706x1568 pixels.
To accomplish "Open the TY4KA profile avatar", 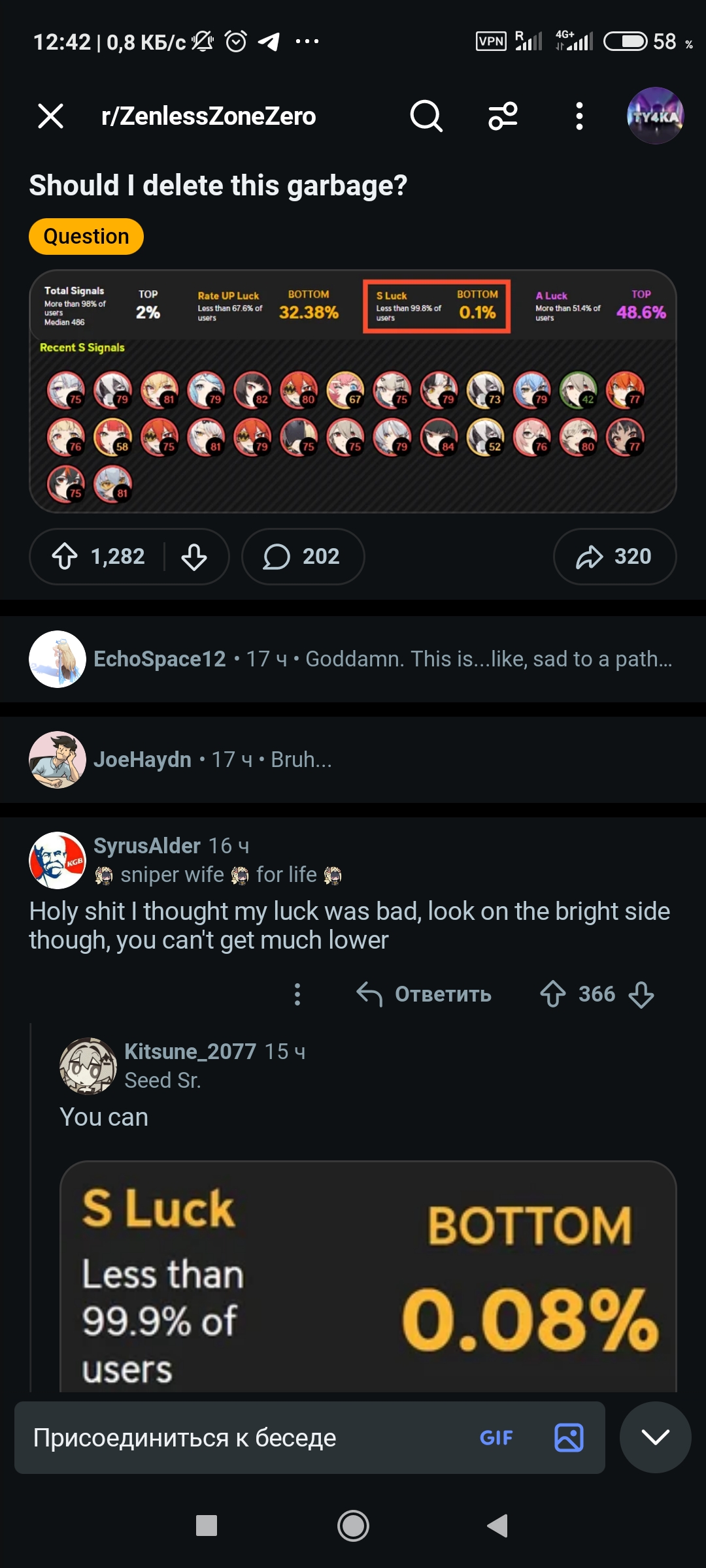I will coord(655,116).
